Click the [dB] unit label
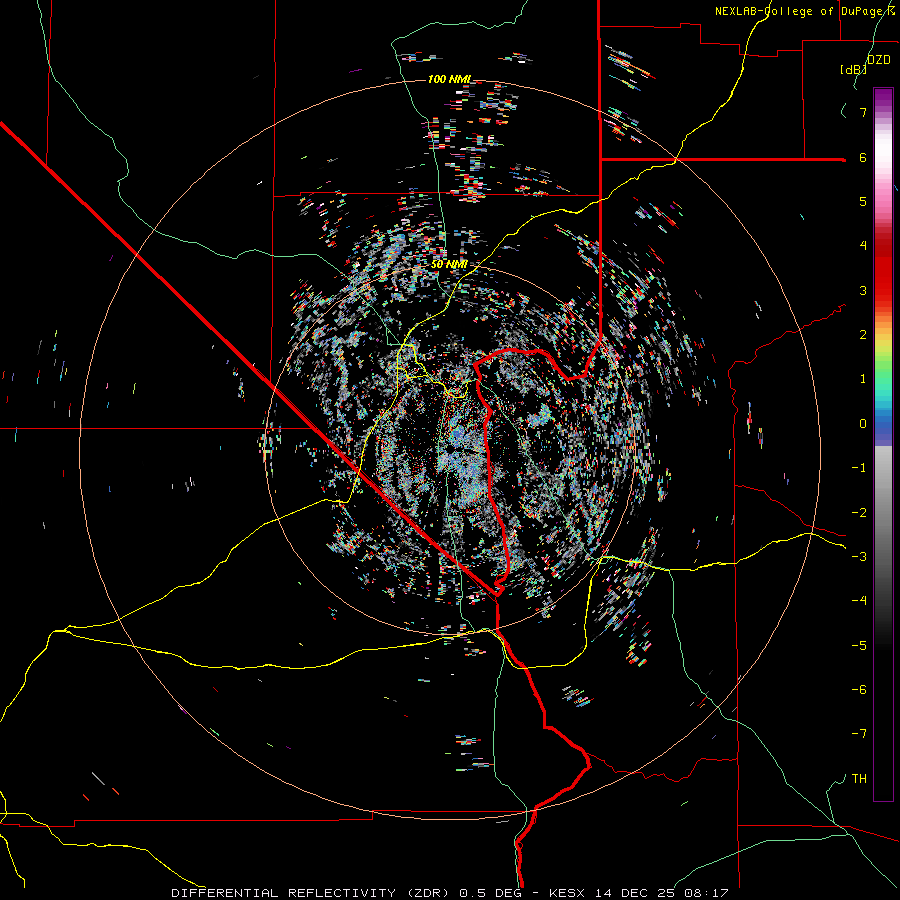Screen dimensions: 900x900 [x=853, y=69]
